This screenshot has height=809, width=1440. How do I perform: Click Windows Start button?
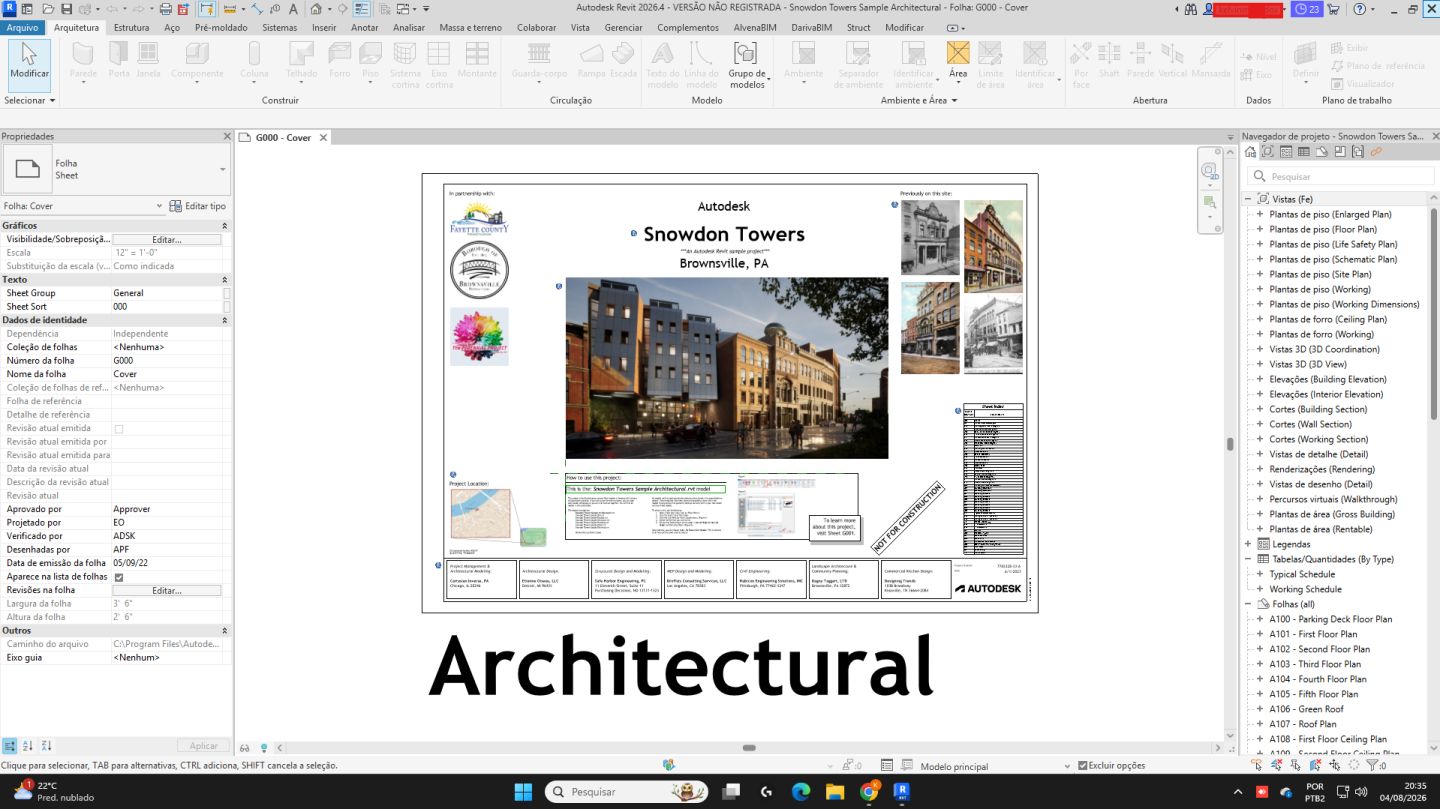(x=523, y=791)
